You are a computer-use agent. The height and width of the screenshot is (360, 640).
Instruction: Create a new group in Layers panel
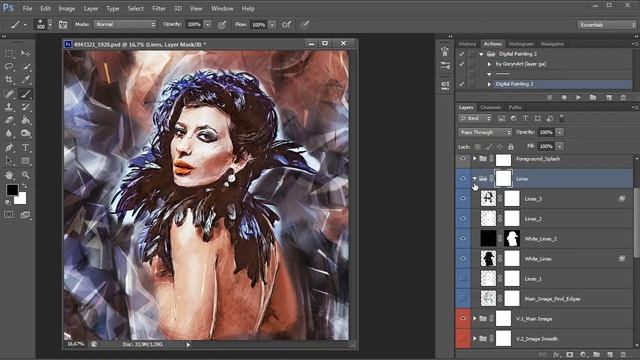point(597,355)
